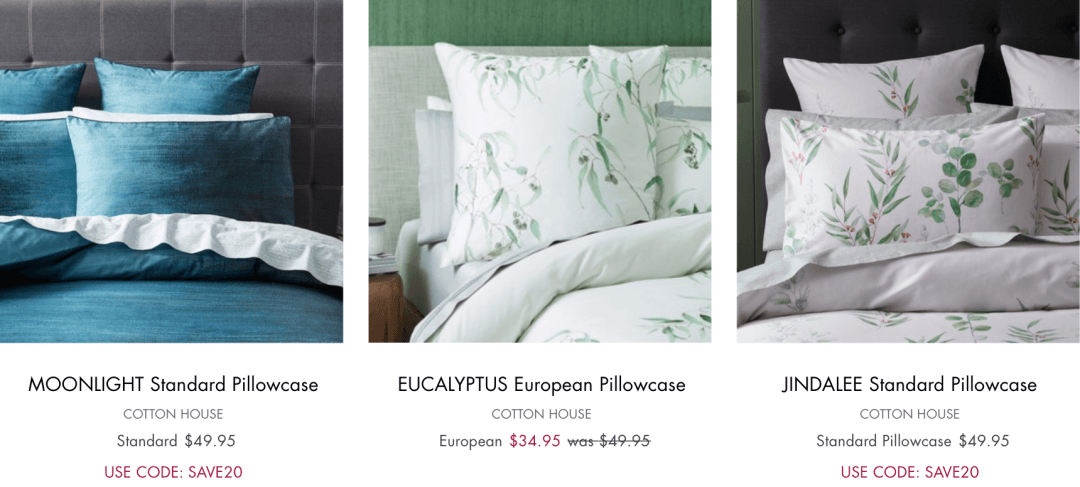Click USE CODE: SAVE20 under Moonlight

pos(174,473)
